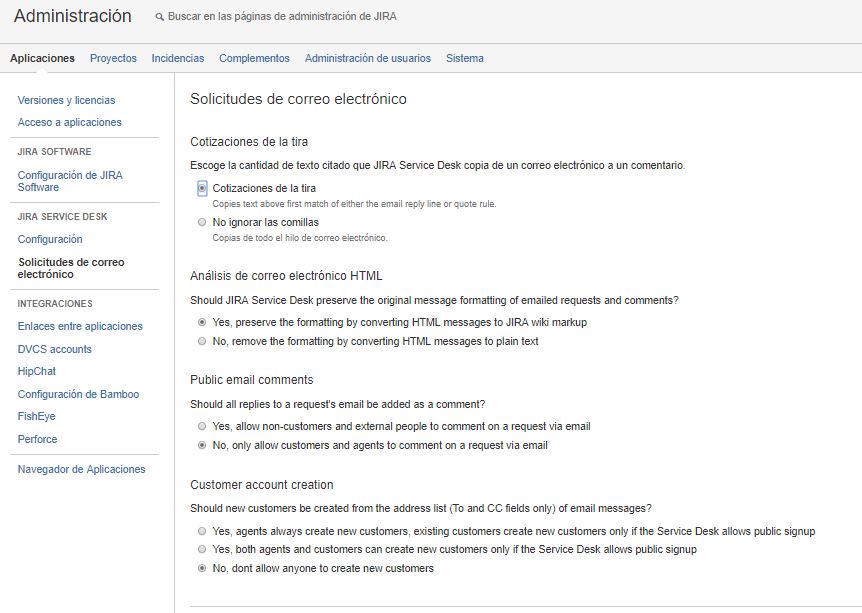This screenshot has width=862, height=613.
Task: Select Solicitudes de correo electrónico sidebar item
Action: (x=71, y=268)
